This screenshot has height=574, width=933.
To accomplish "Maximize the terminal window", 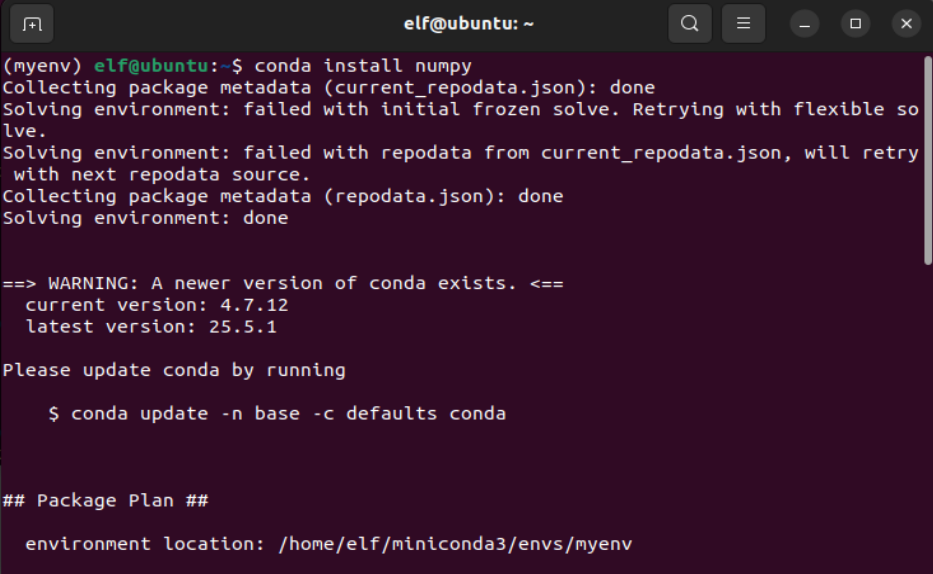I will [x=855, y=23].
